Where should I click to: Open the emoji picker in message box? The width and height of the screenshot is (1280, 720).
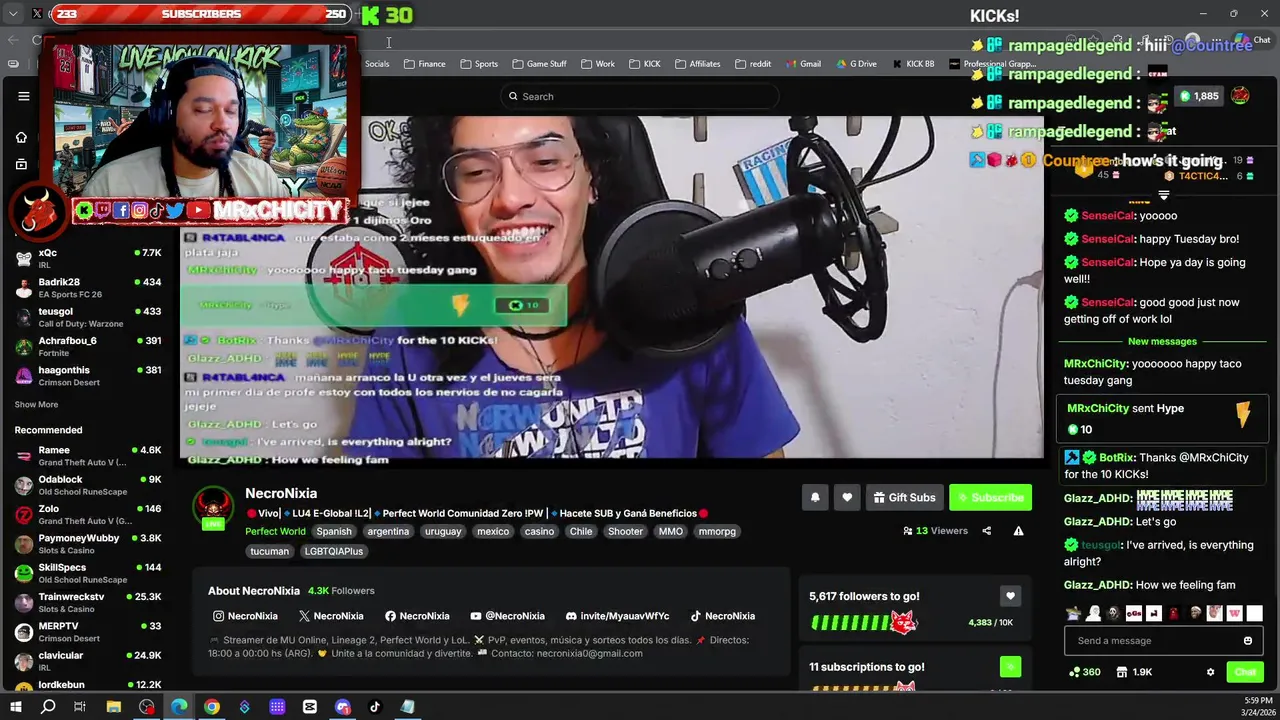point(1247,641)
